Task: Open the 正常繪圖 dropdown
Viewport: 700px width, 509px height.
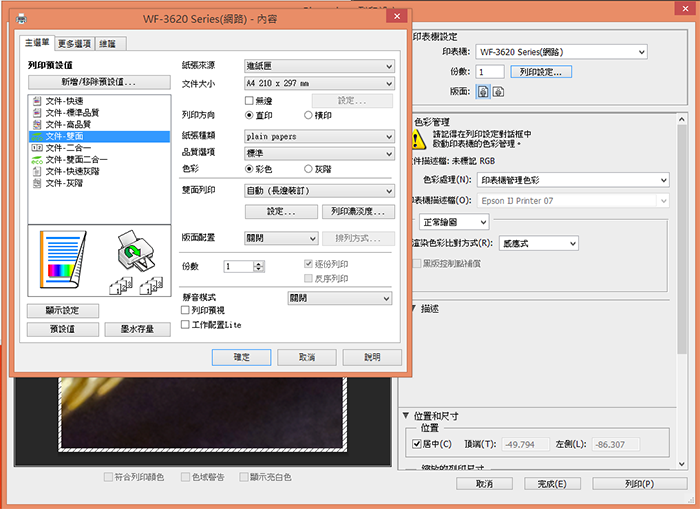Action: click(x=454, y=222)
